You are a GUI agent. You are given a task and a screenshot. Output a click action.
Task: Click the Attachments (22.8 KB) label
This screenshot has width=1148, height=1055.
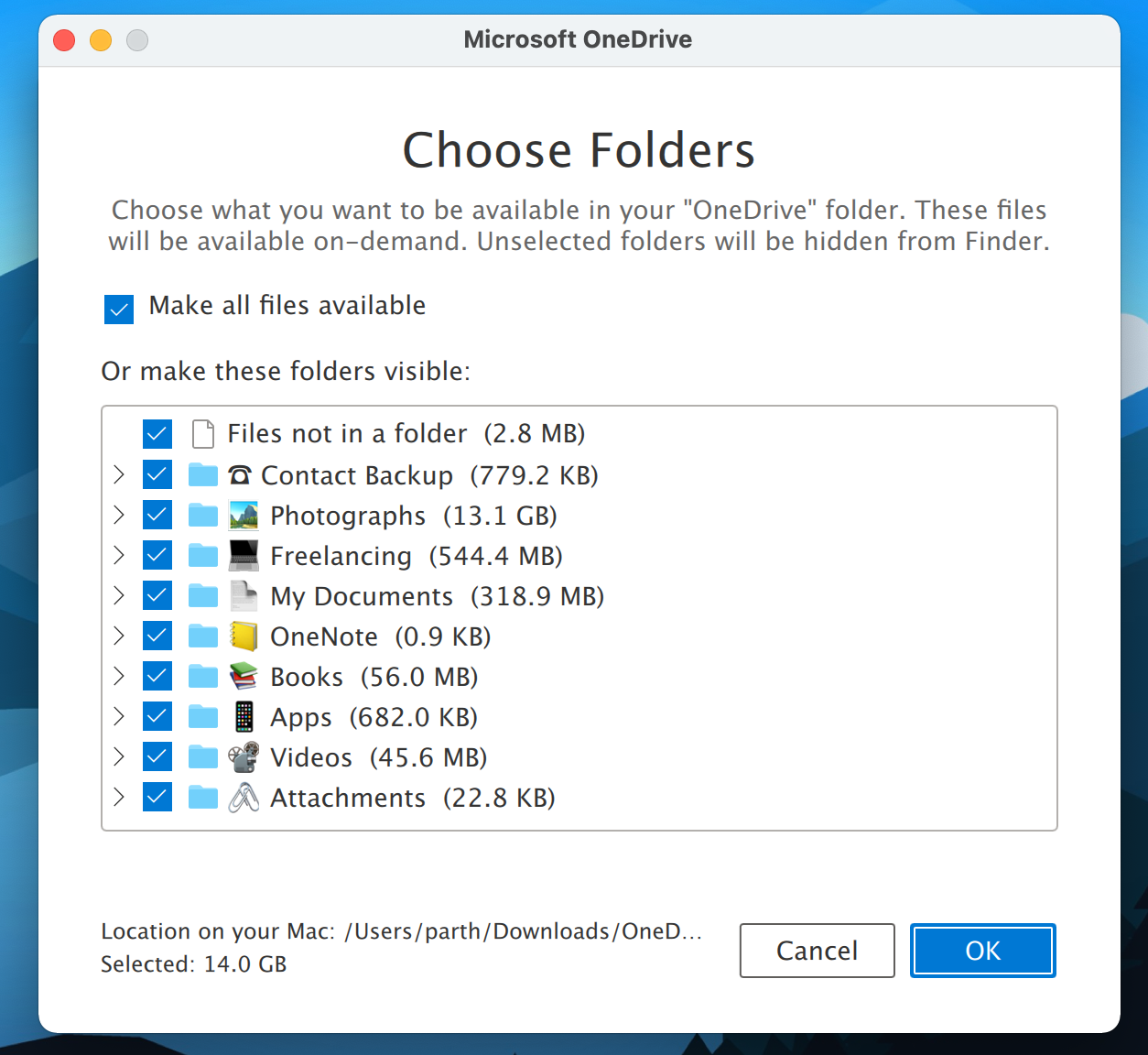pyautogui.click(x=413, y=798)
